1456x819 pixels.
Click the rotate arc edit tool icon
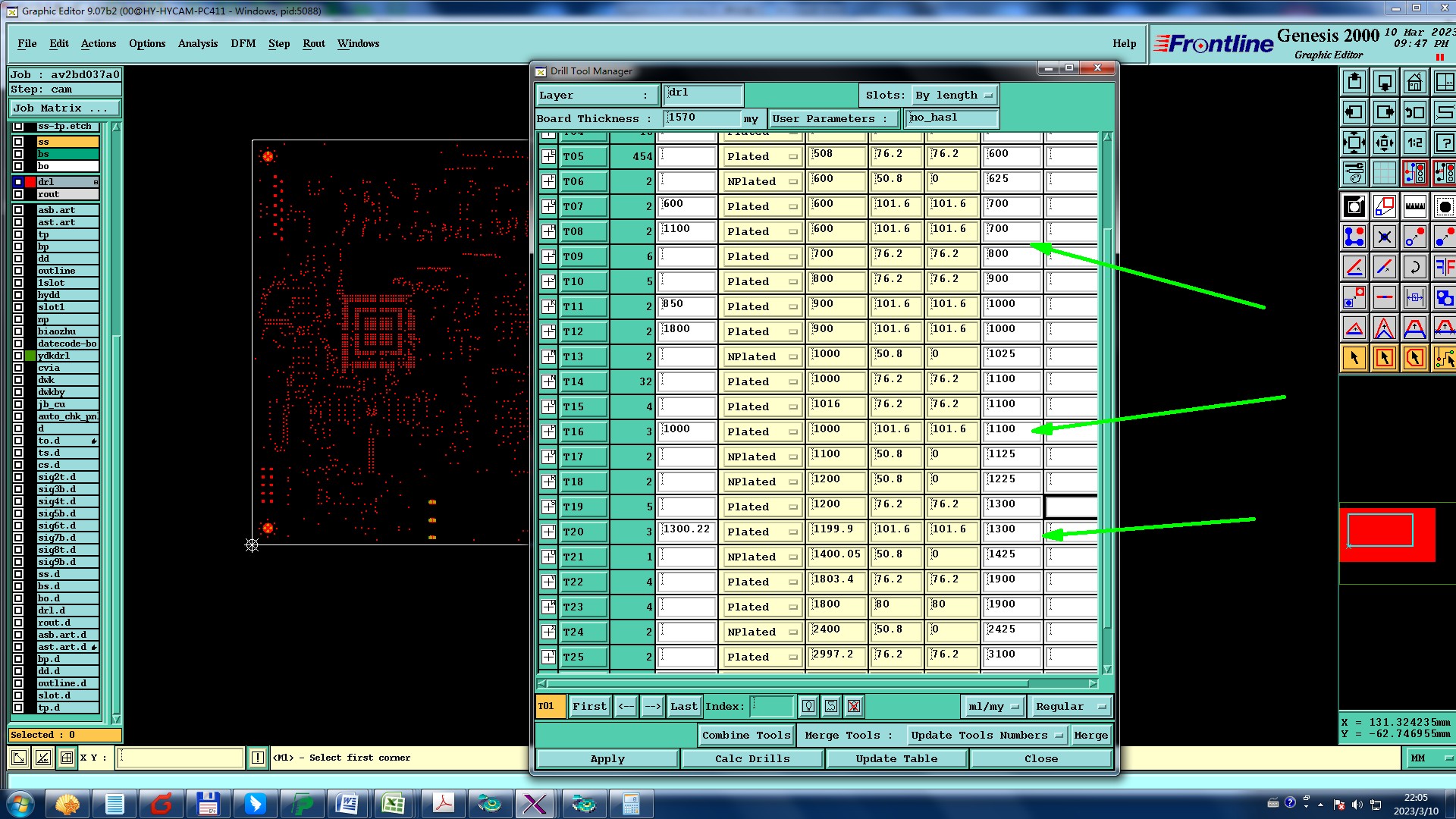(x=1414, y=267)
